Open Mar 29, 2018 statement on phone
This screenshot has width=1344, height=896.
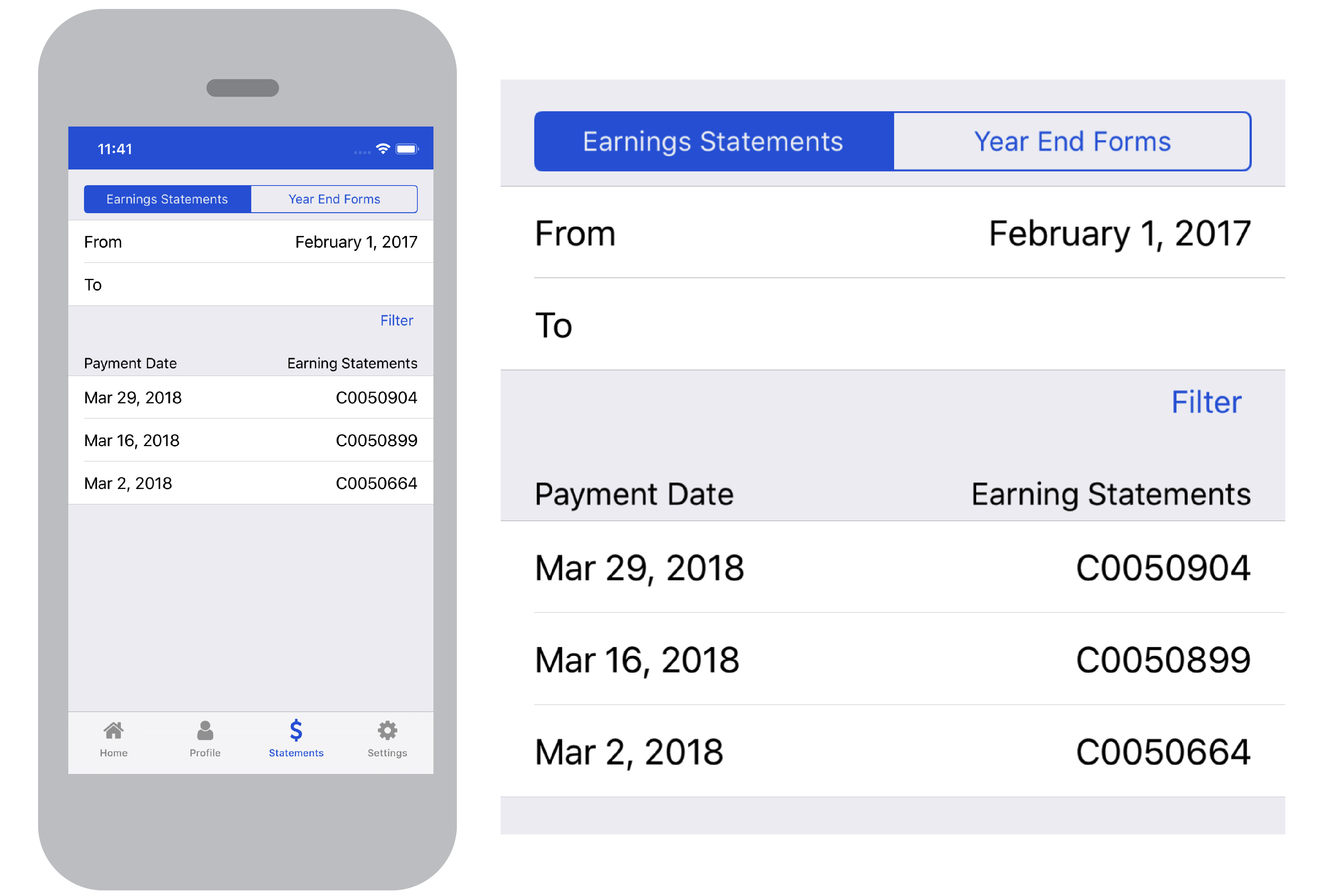tap(251, 397)
